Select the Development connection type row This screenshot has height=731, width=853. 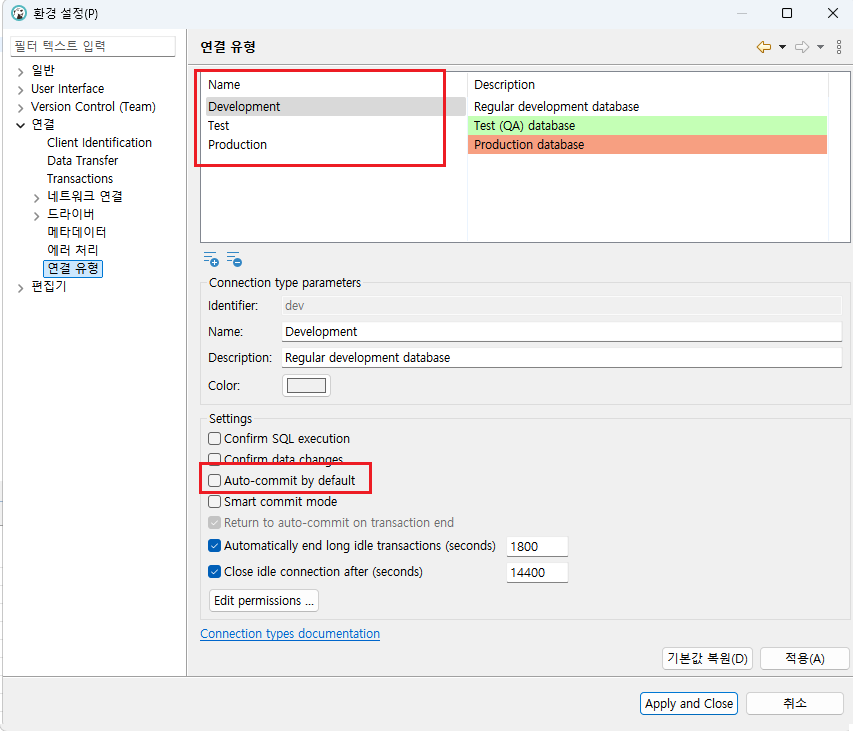coord(335,107)
